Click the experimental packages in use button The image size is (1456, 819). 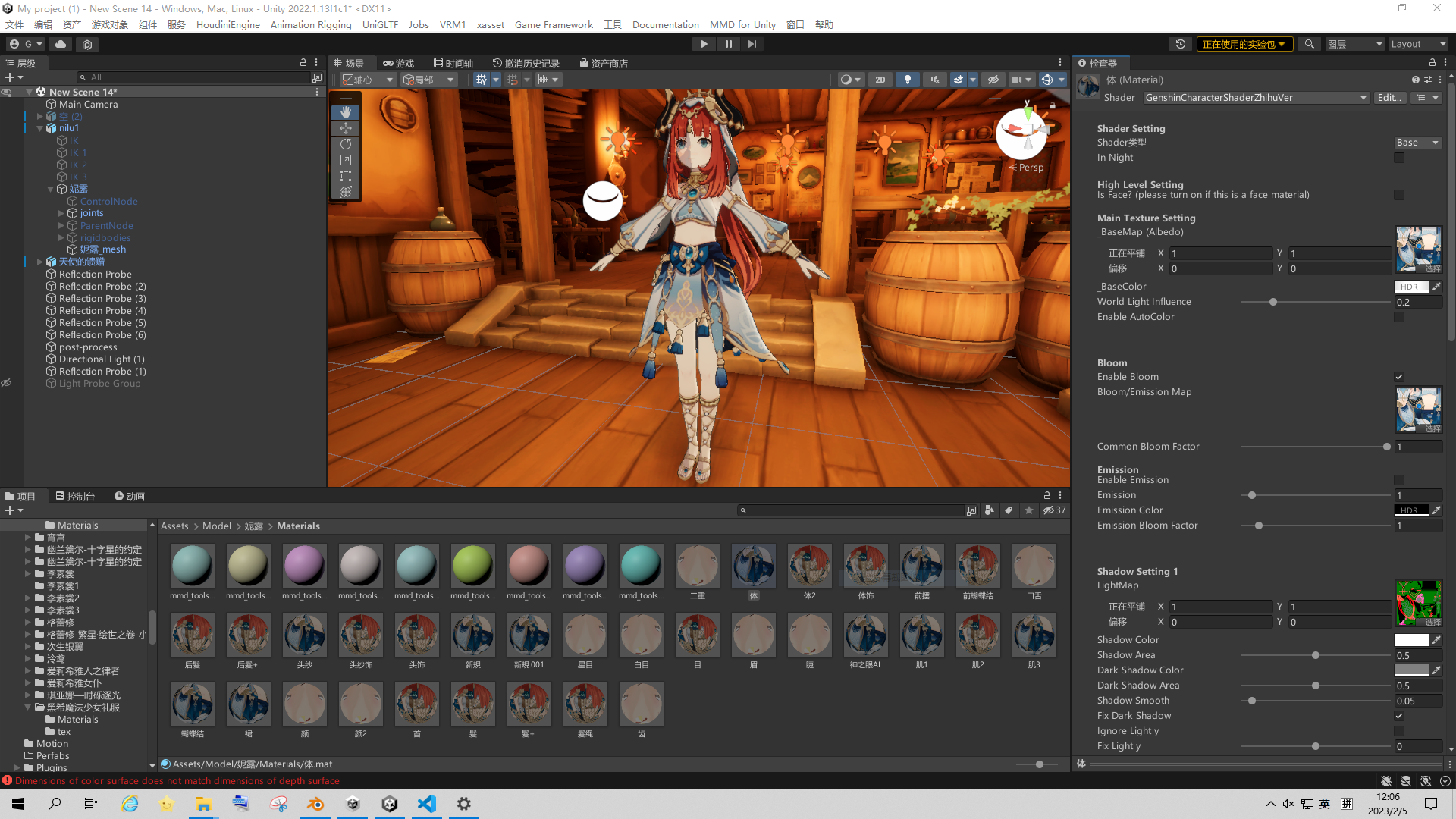pyautogui.click(x=1244, y=44)
